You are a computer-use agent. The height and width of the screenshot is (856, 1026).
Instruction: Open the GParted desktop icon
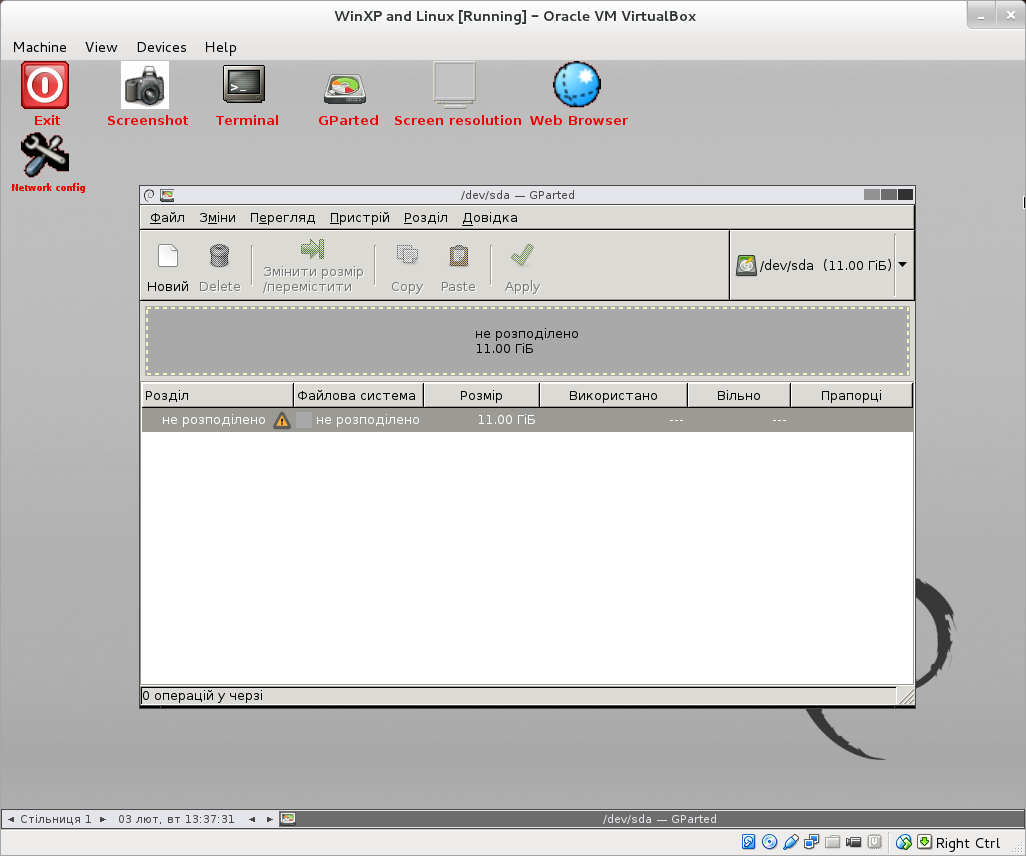[347, 88]
